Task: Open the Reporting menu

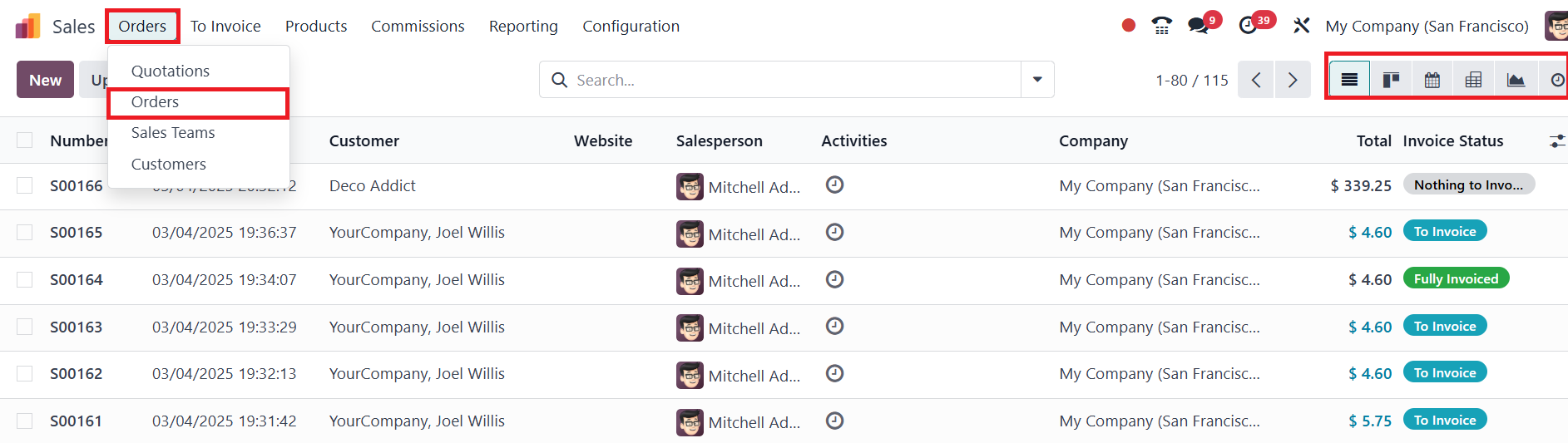Action: pos(523,26)
